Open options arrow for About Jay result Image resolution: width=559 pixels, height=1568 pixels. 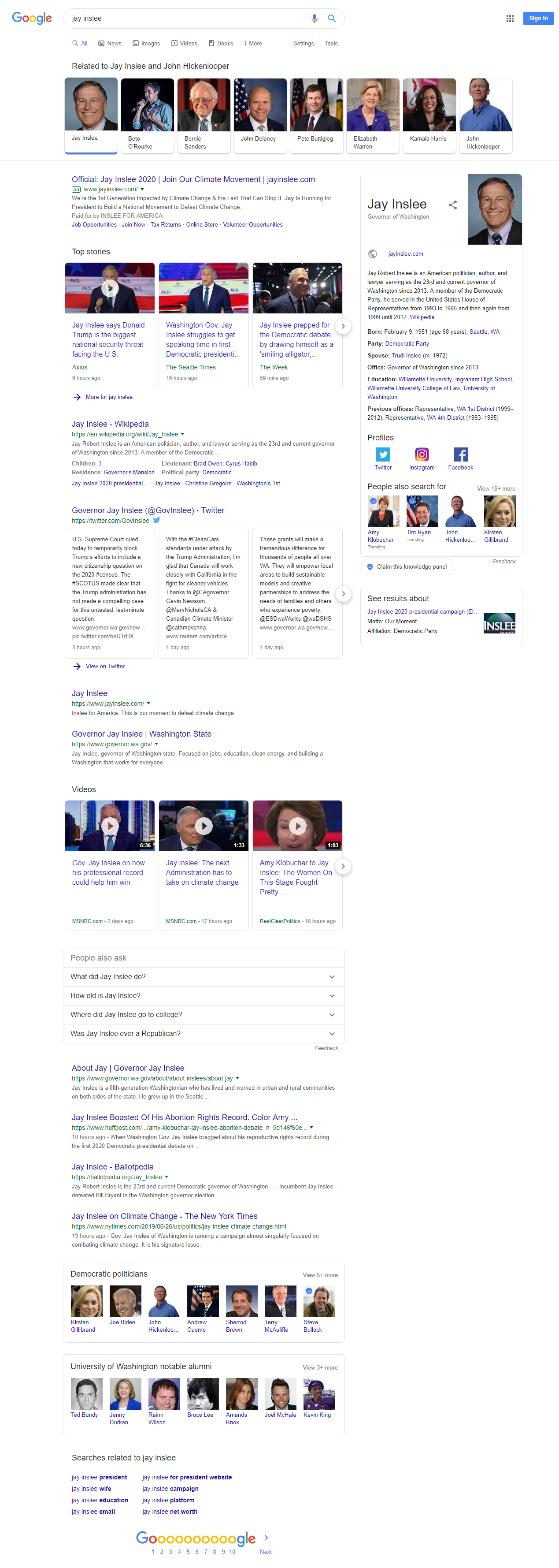[x=237, y=1079]
